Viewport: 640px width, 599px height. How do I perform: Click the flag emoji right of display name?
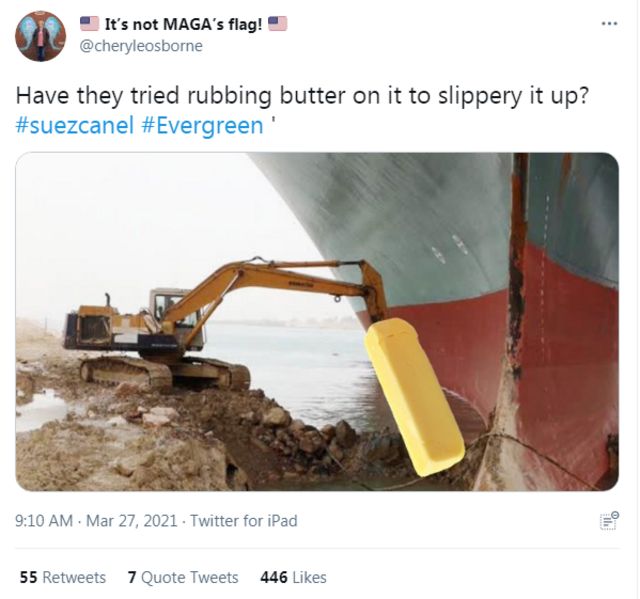[x=277, y=24]
